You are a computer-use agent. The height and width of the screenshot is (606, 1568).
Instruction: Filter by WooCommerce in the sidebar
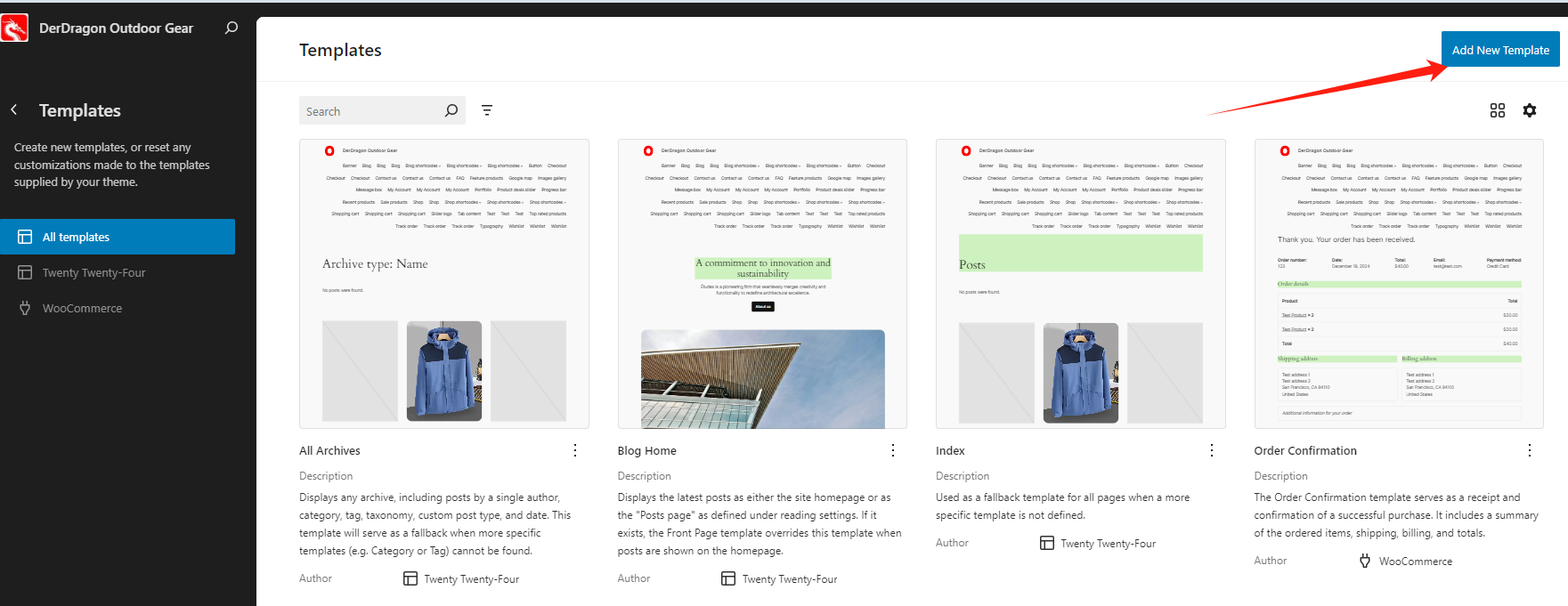[118, 308]
